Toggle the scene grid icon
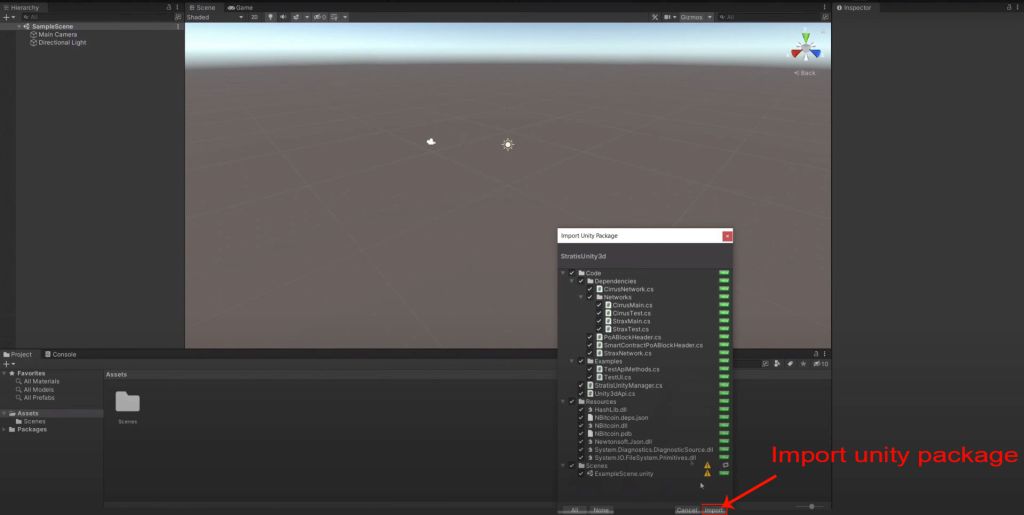1024x515 pixels. [334, 17]
